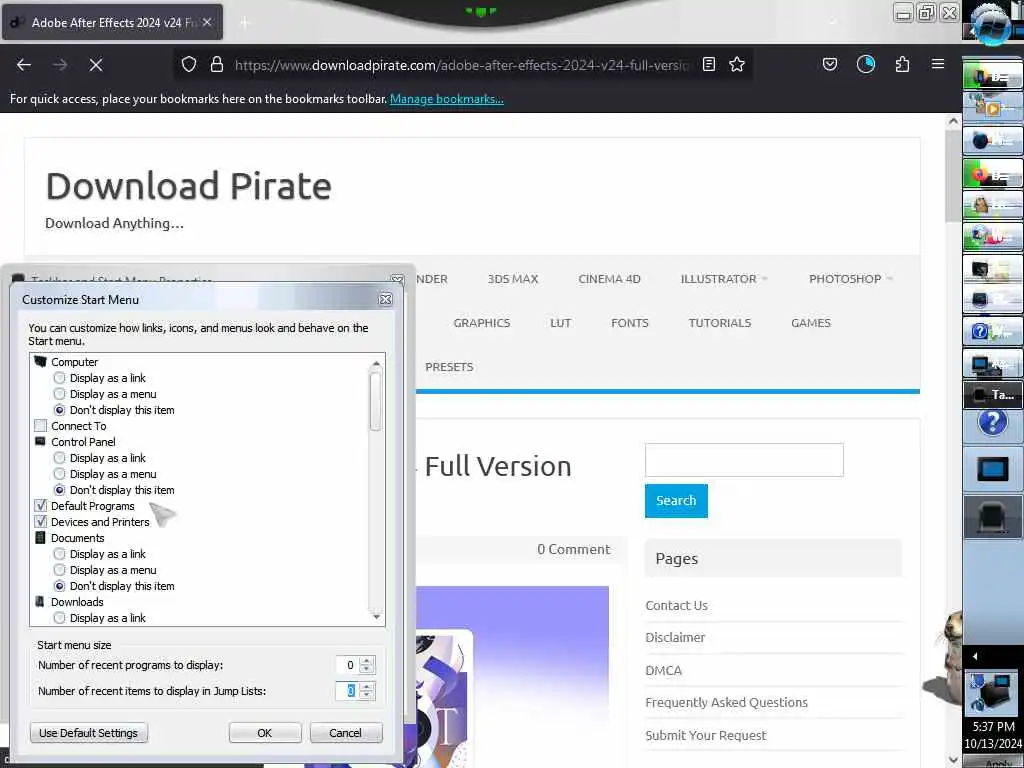The width and height of the screenshot is (1024, 768).
Task: Select the 'Ta...' taskbar window button
Action: [993, 394]
